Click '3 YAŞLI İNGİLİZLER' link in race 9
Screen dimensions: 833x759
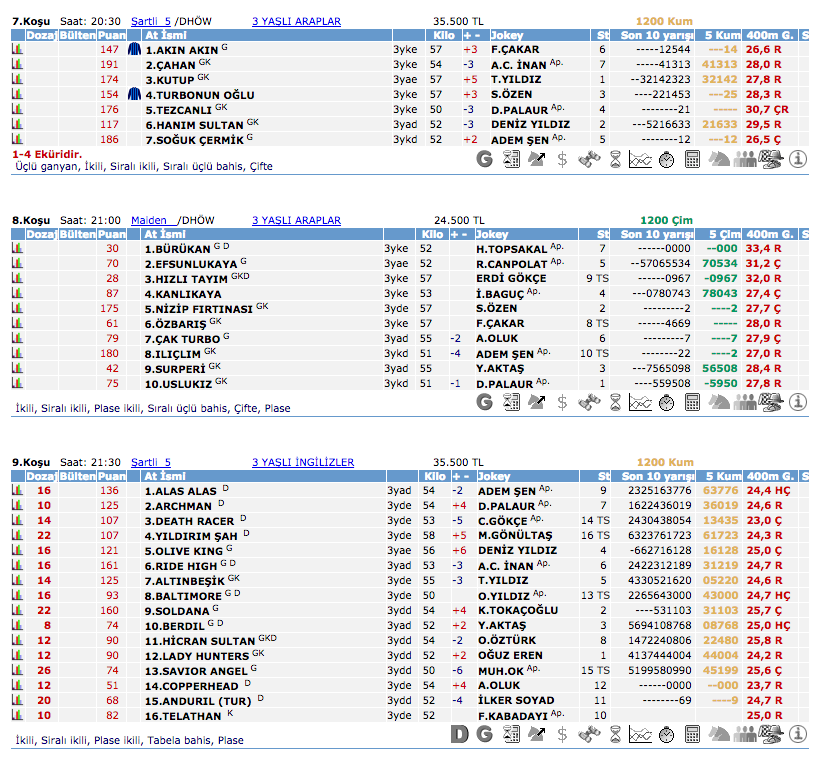tap(302, 463)
